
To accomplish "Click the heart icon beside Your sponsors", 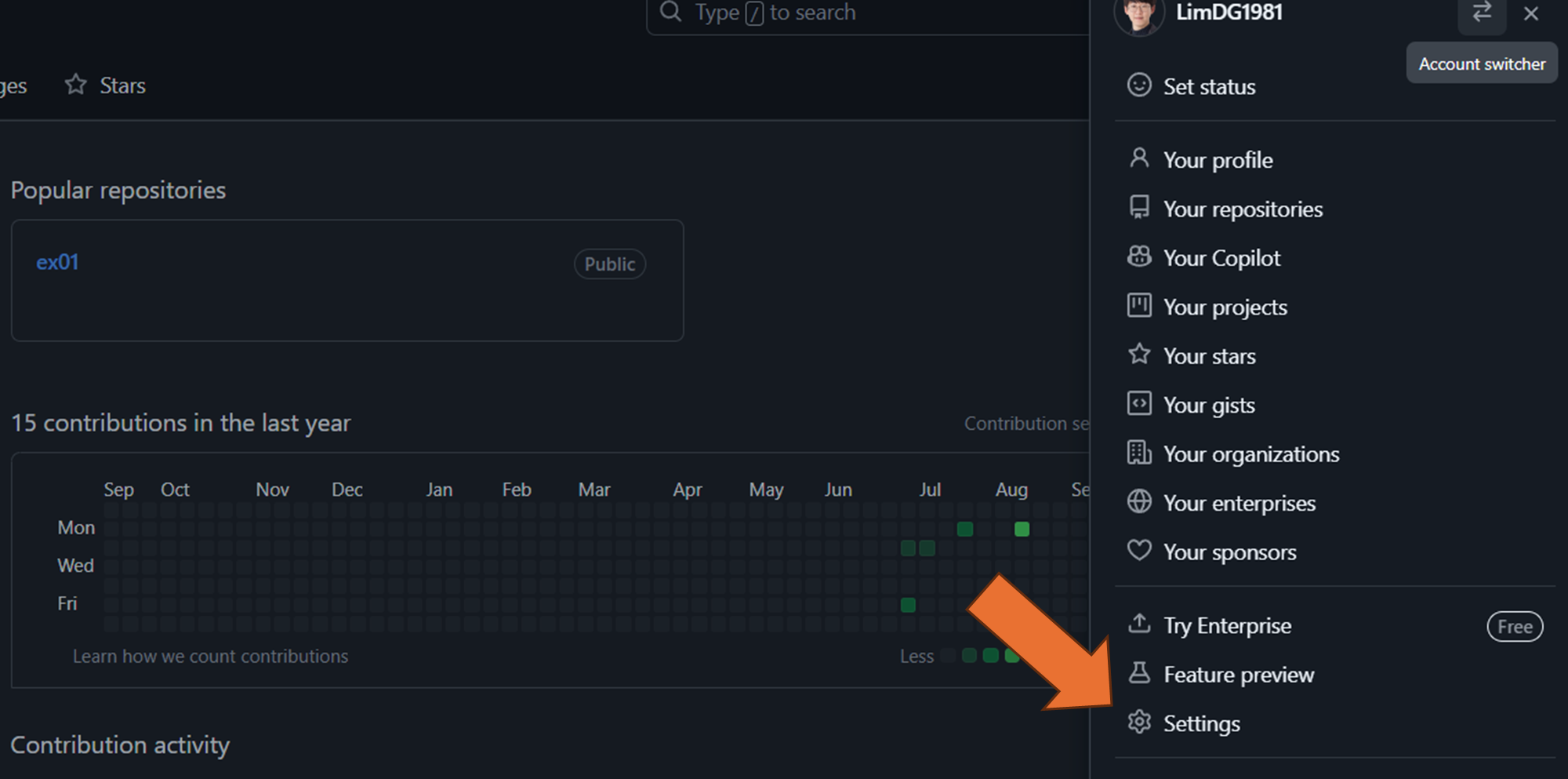I will pos(1139,551).
